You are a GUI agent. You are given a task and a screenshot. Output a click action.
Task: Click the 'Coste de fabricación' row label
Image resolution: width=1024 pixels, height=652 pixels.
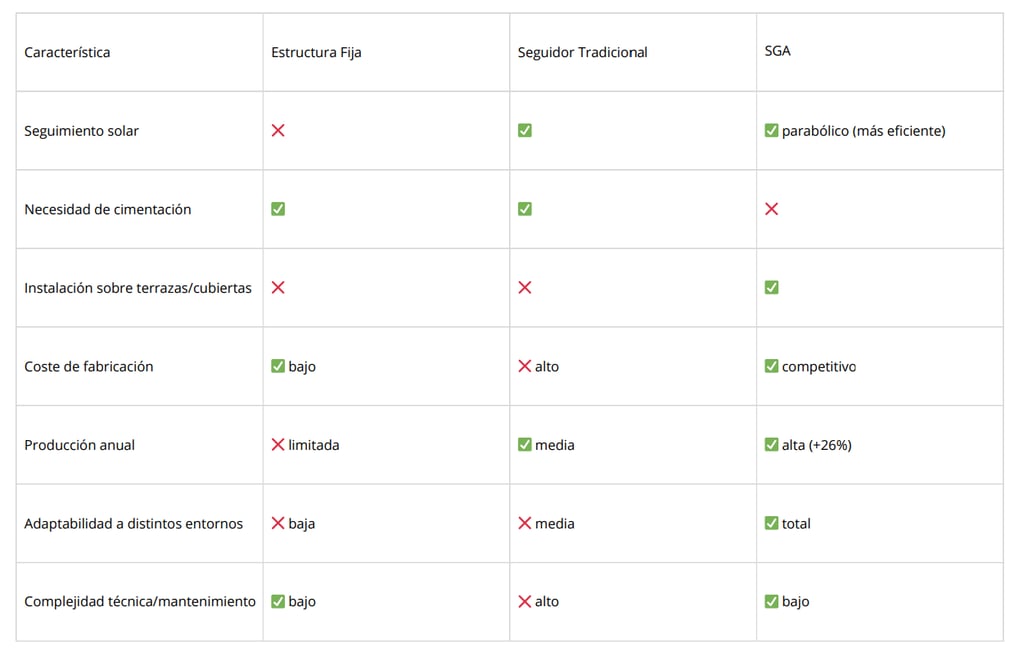coord(89,366)
